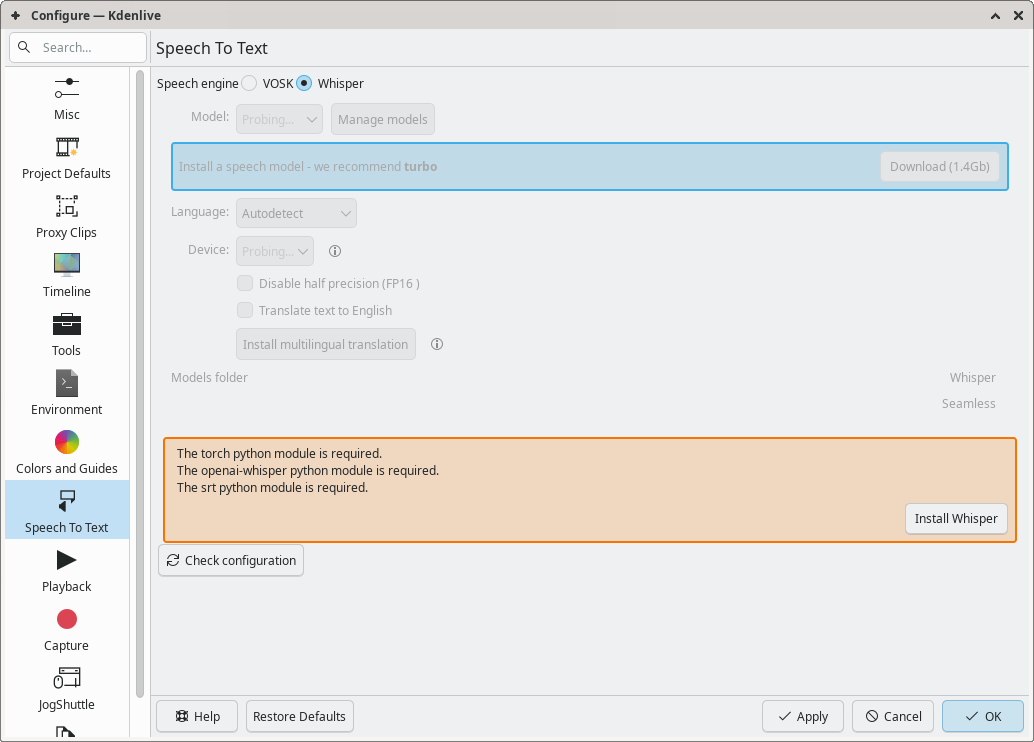Open the Language Autodetect dropdown
1034x742 pixels.
pyautogui.click(x=296, y=213)
